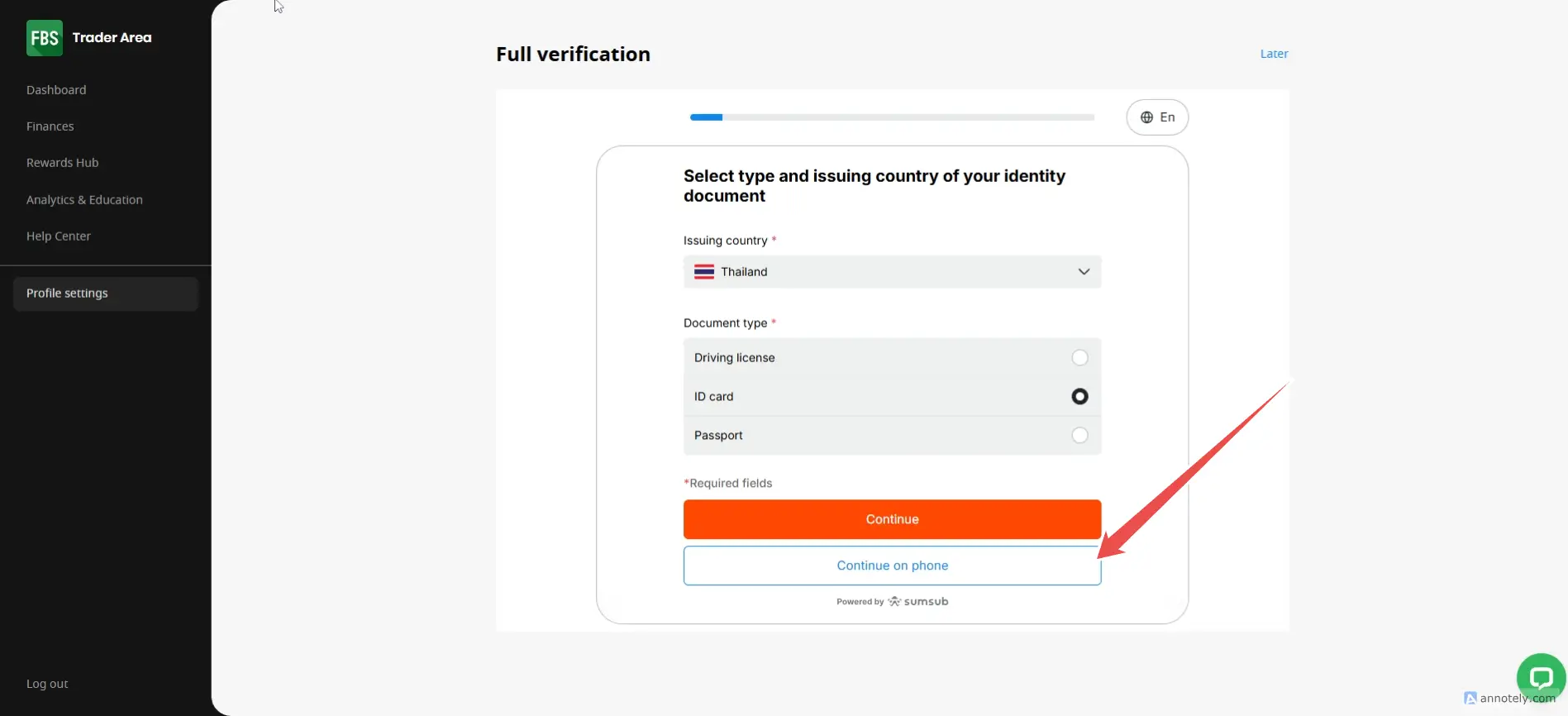Open Dashboard in the sidebar
This screenshot has width=1568, height=716.
coord(56,90)
